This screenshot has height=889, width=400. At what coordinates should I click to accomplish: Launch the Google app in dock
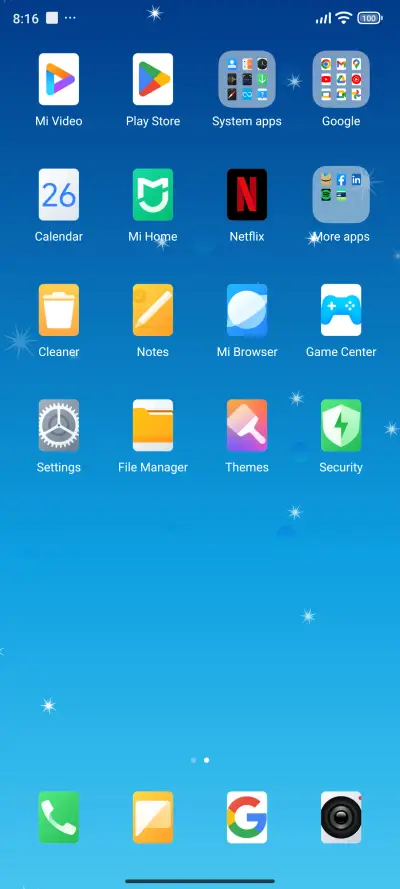[247, 817]
